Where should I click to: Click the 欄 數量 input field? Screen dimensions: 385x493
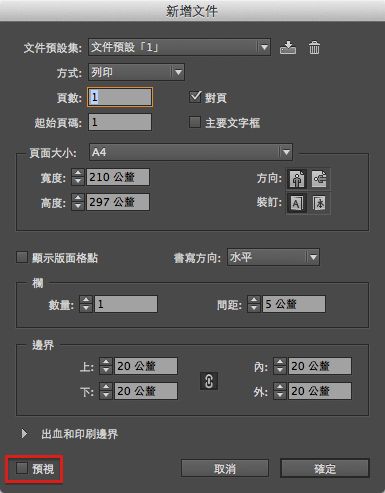[126, 304]
